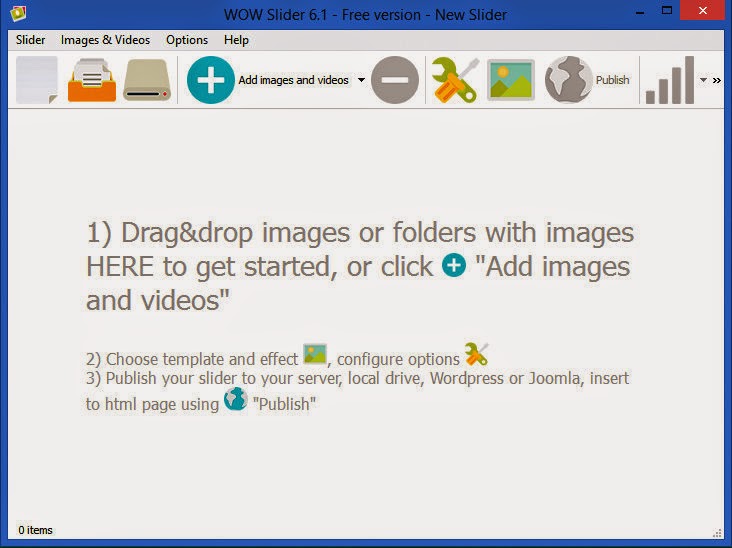Show more toolbar items with double chevron
This screenshot has width=732, height=548.
(717, 80)
